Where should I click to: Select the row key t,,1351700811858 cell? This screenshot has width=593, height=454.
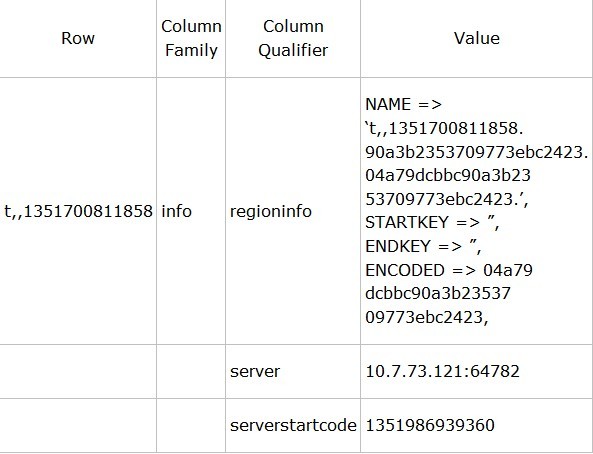coord(78,211)
